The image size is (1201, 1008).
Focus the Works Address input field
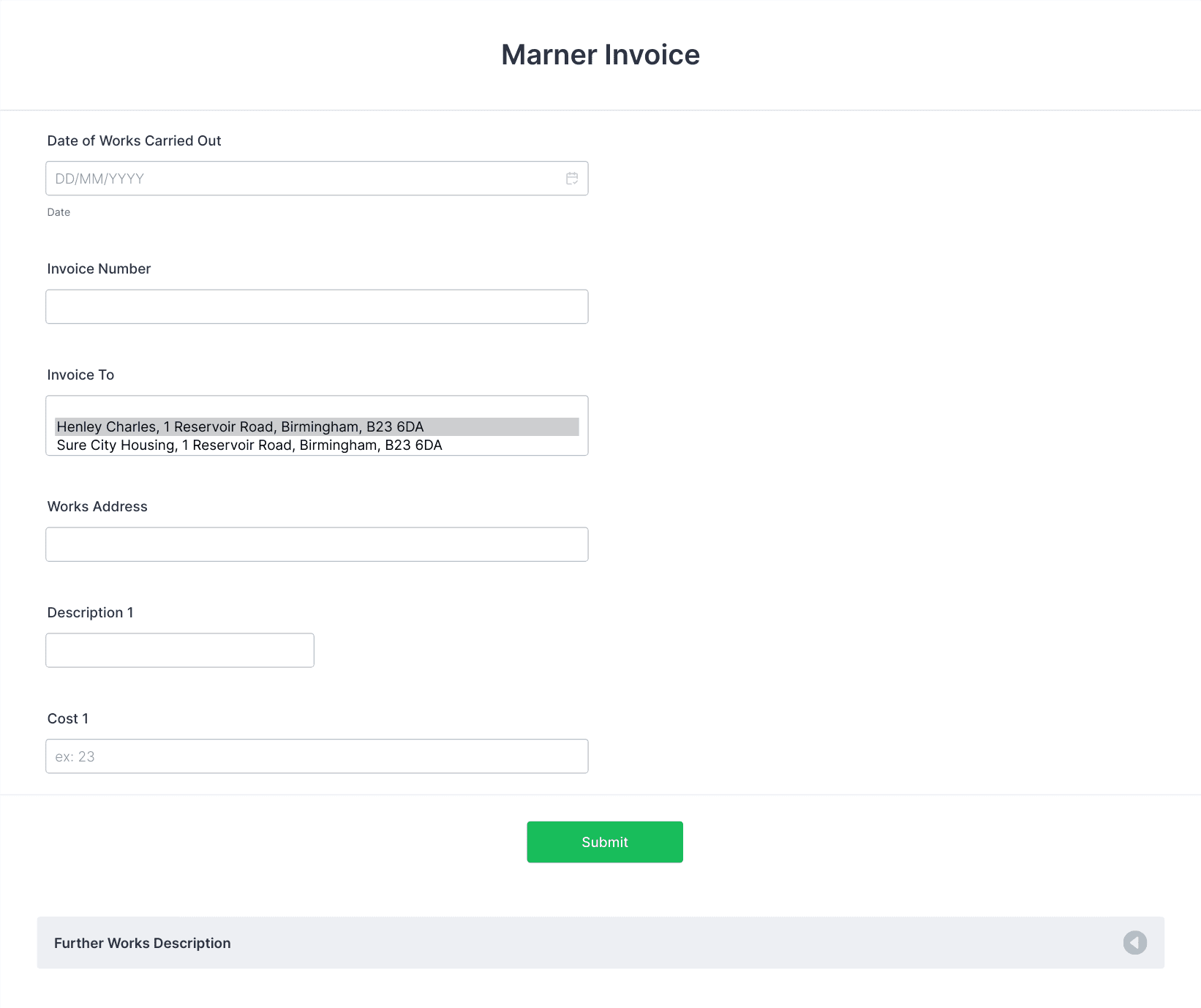pyautogui.click(x=317, y=544)
